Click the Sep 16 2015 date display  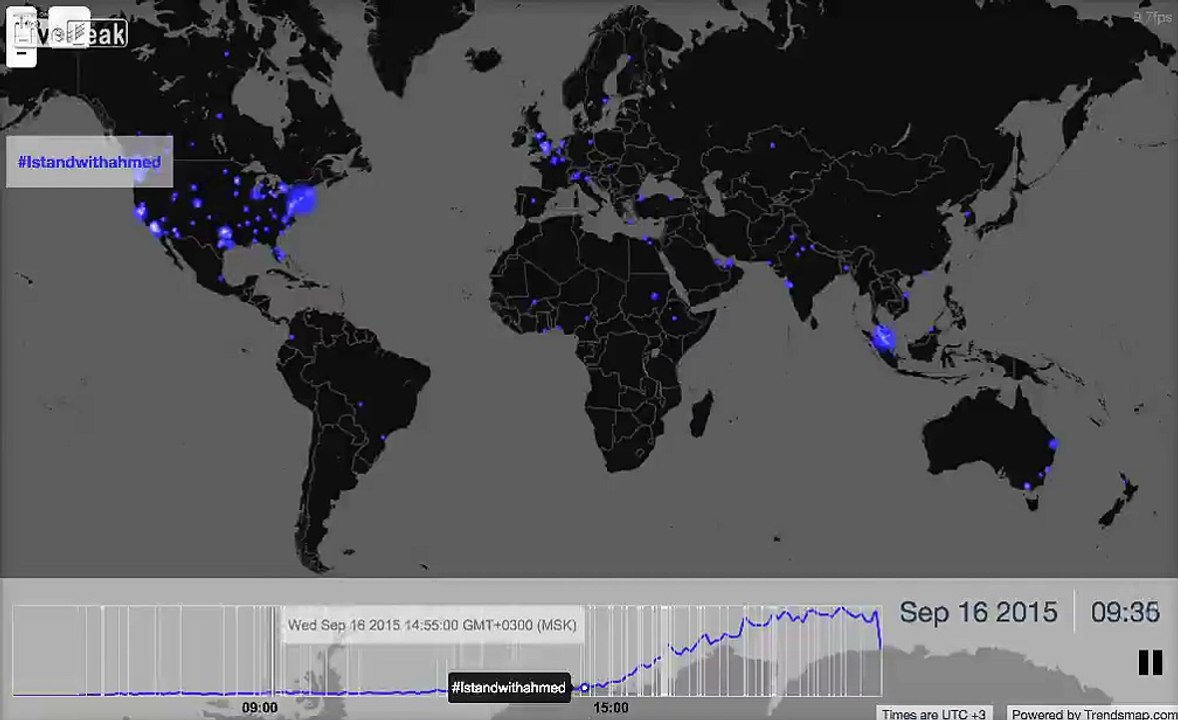[x=978, y=612]
